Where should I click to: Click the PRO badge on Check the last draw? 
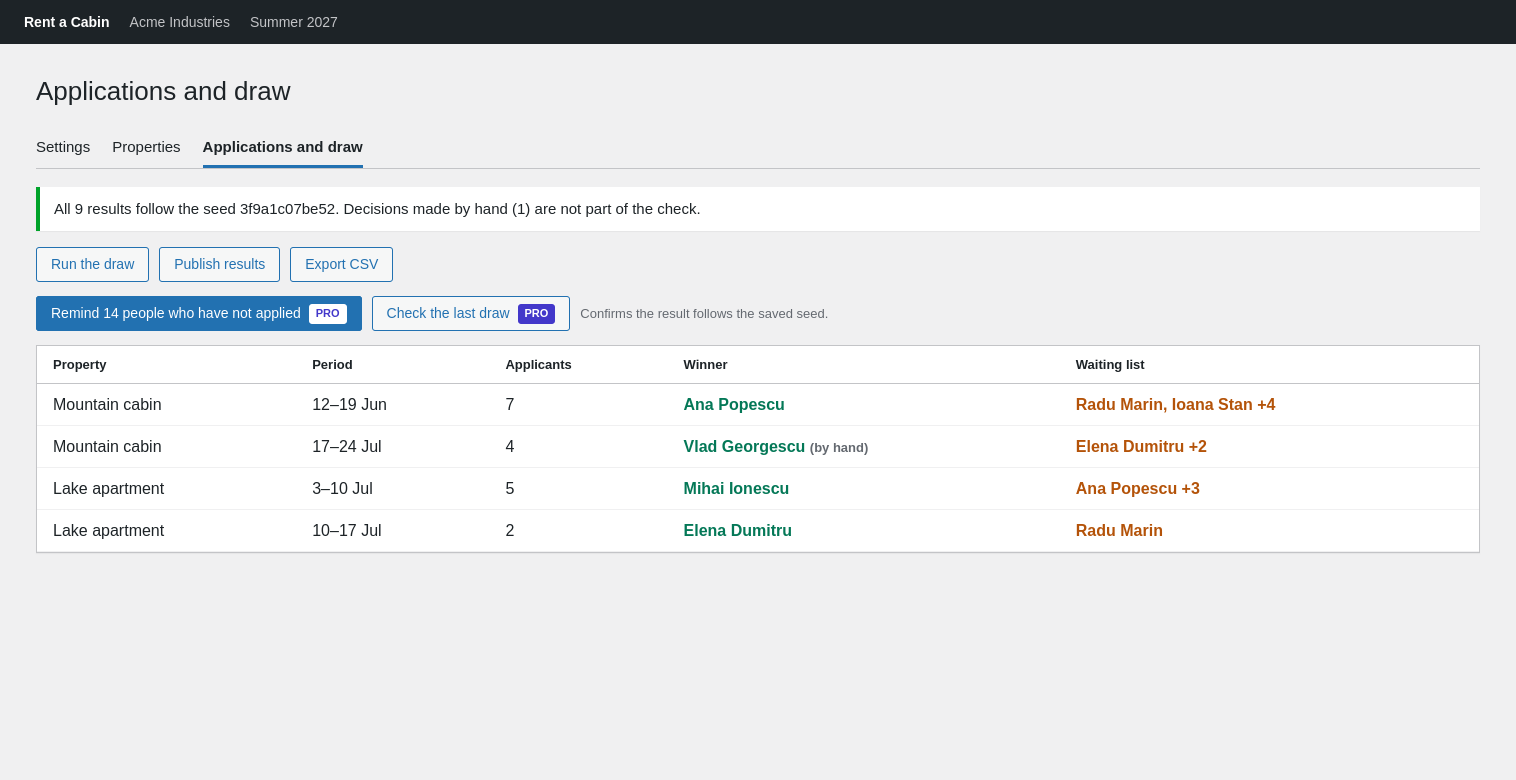[536, 314]
